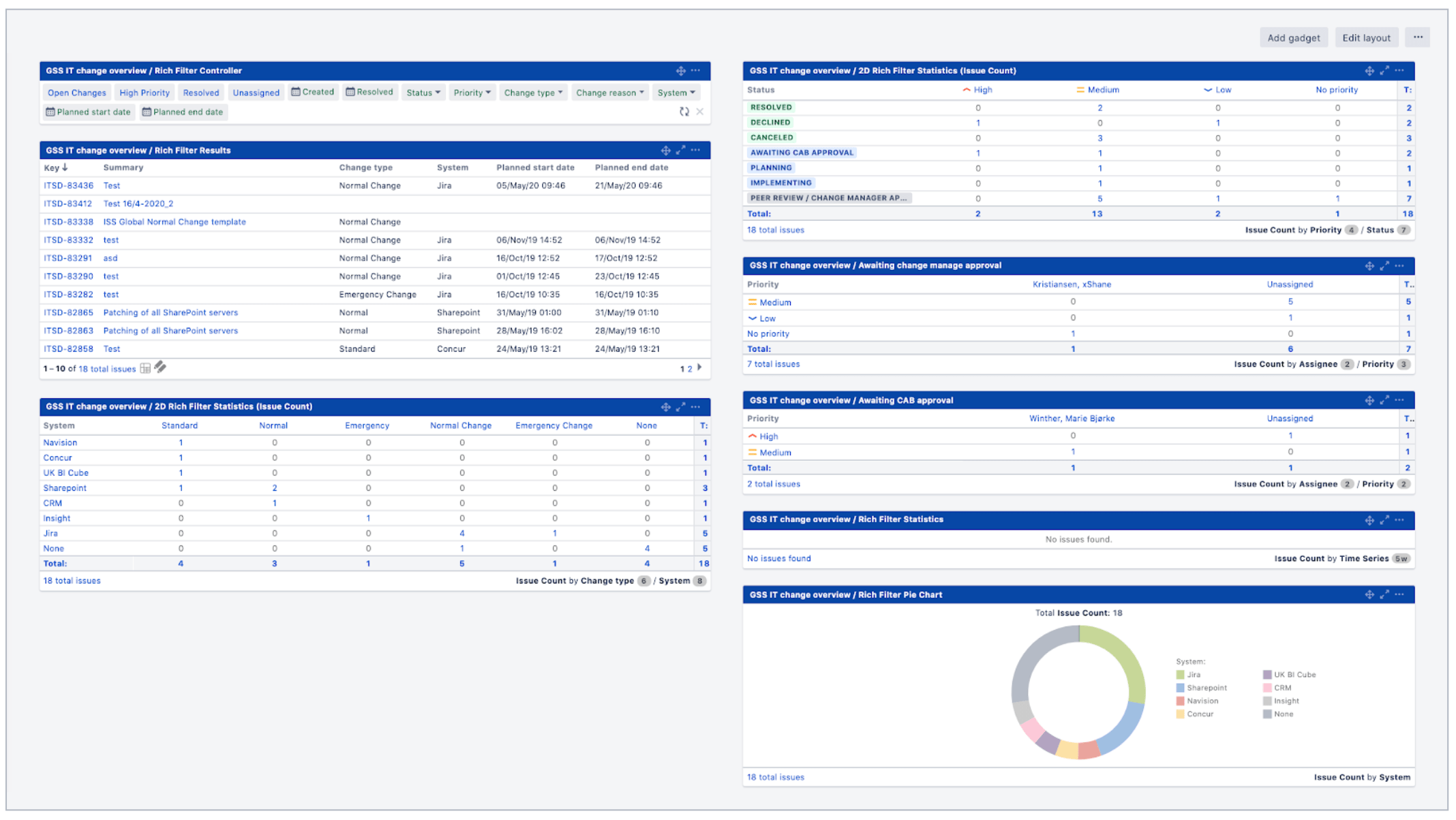
Task: Toggle the Unassigned quick filter
Action: [256, 92]
